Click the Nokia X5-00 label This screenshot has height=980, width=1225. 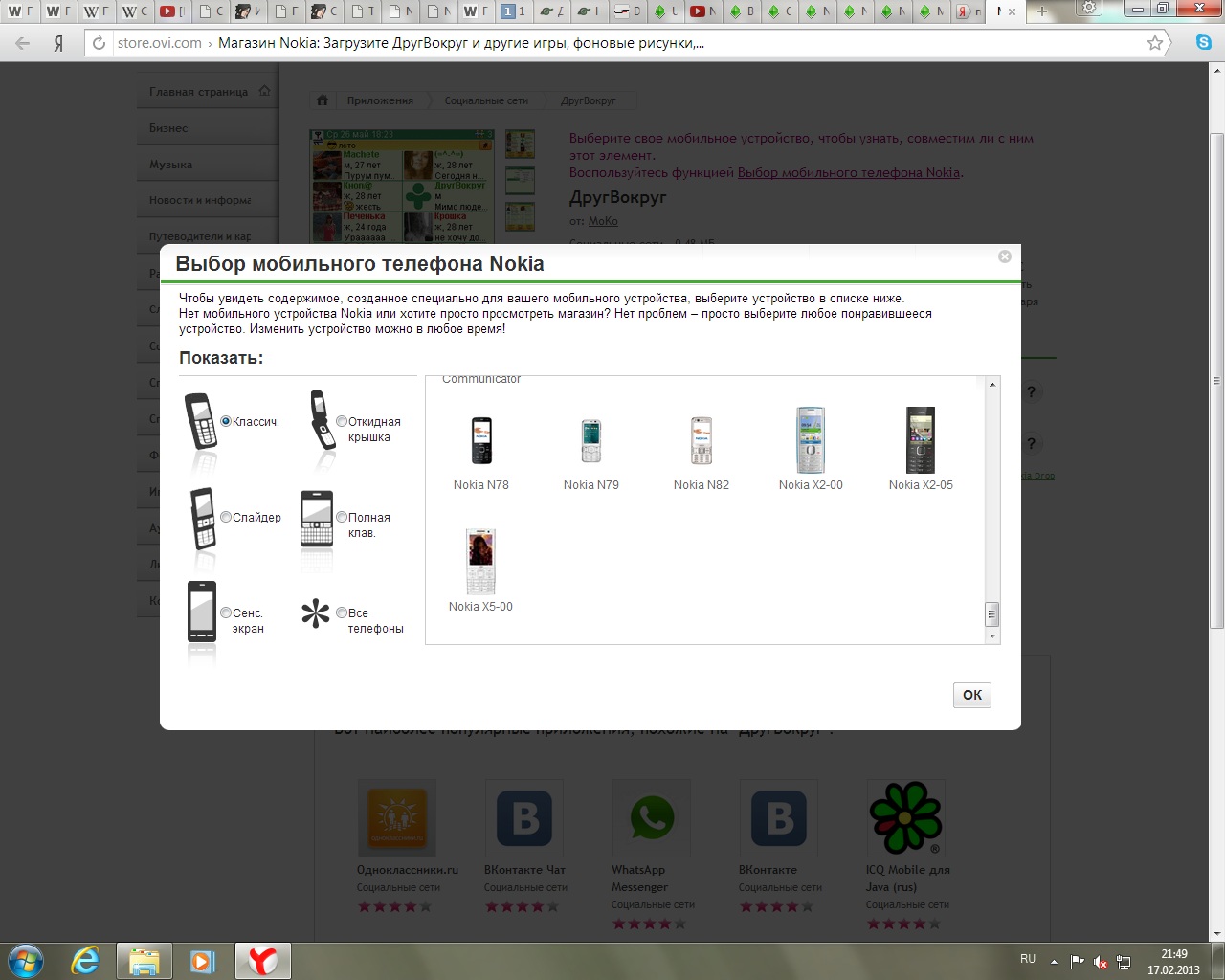(480, 607)
